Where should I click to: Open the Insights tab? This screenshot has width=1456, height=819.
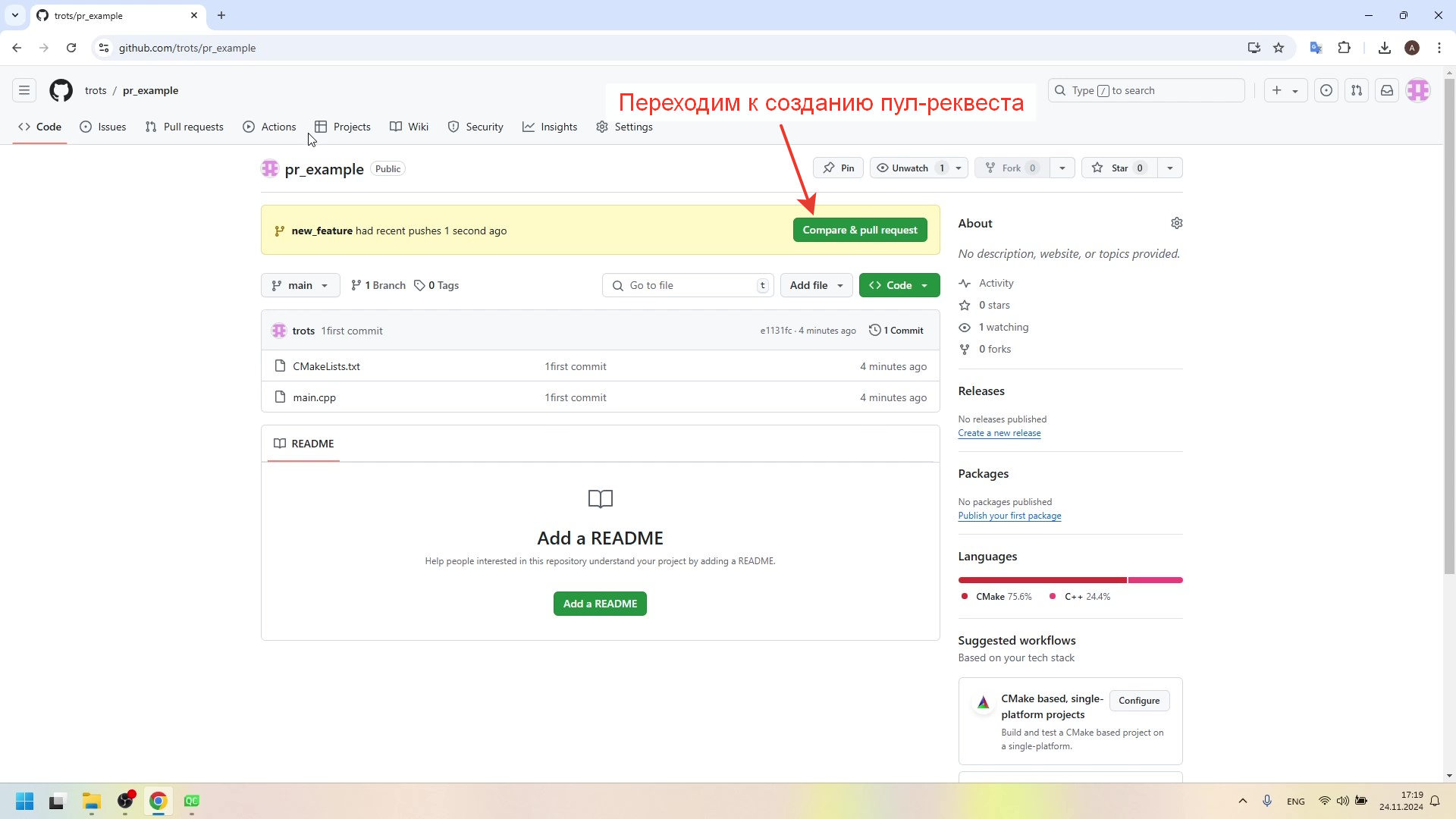point(550,127)
